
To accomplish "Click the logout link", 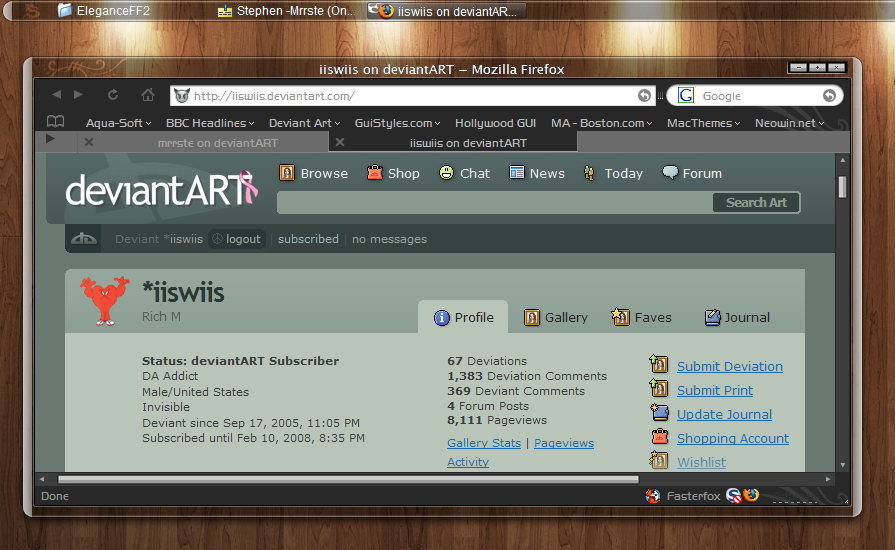I will click(x=237, y=239).
